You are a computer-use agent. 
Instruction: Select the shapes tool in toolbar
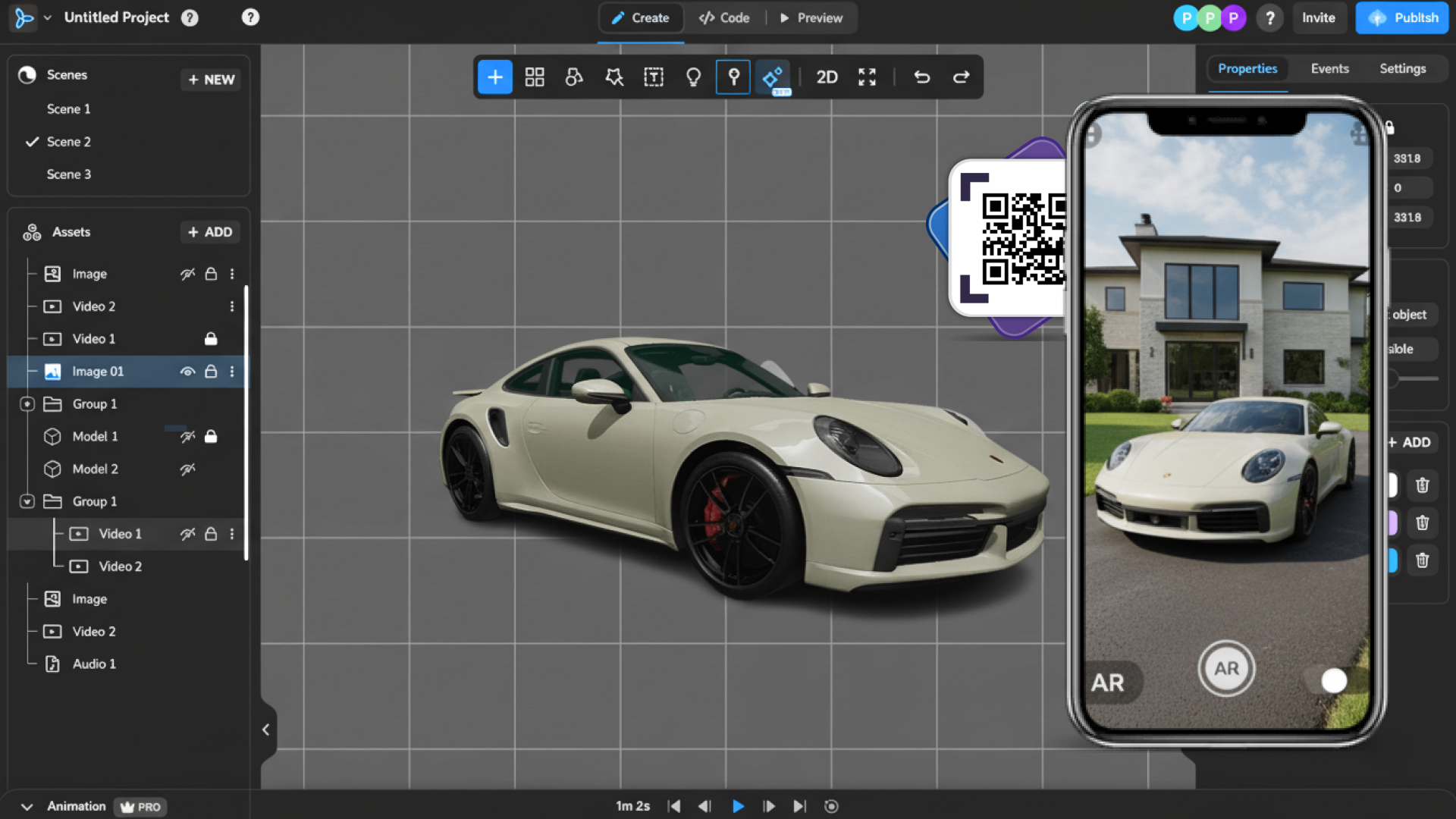pyautogui.click(x=574, y=77)
